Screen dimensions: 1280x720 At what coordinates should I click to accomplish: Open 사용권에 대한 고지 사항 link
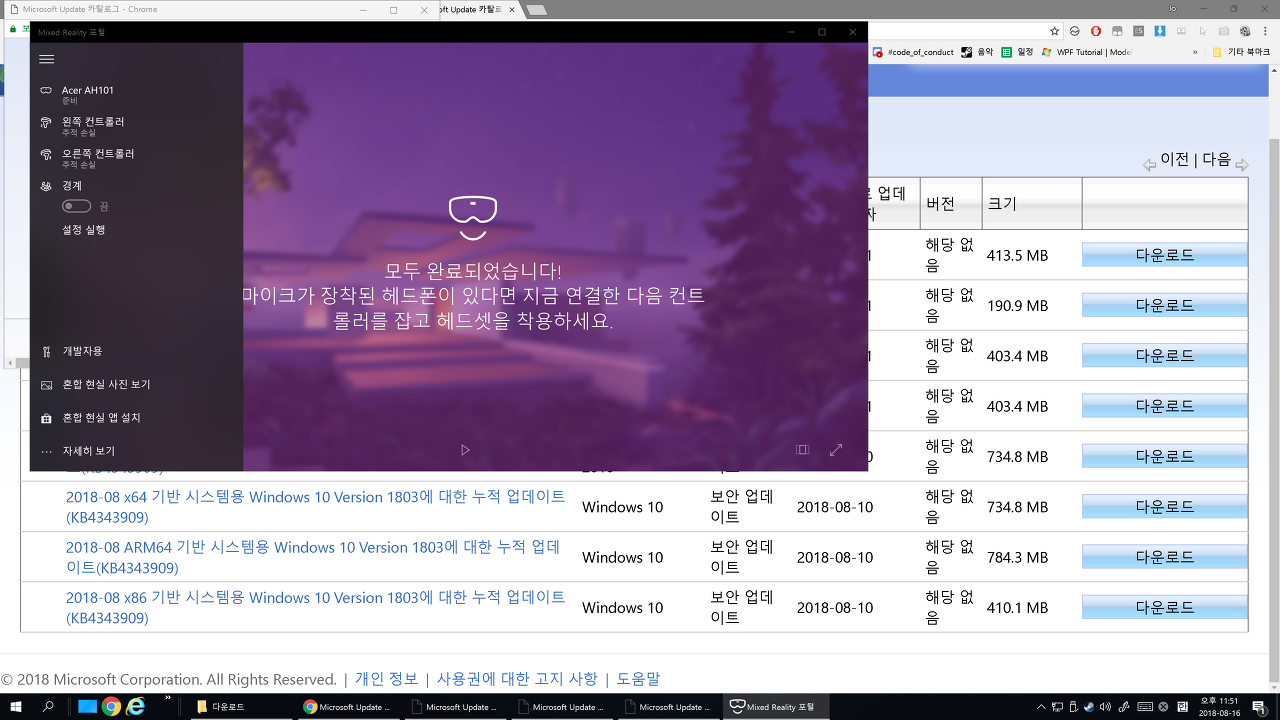click(x=517, y=679)
